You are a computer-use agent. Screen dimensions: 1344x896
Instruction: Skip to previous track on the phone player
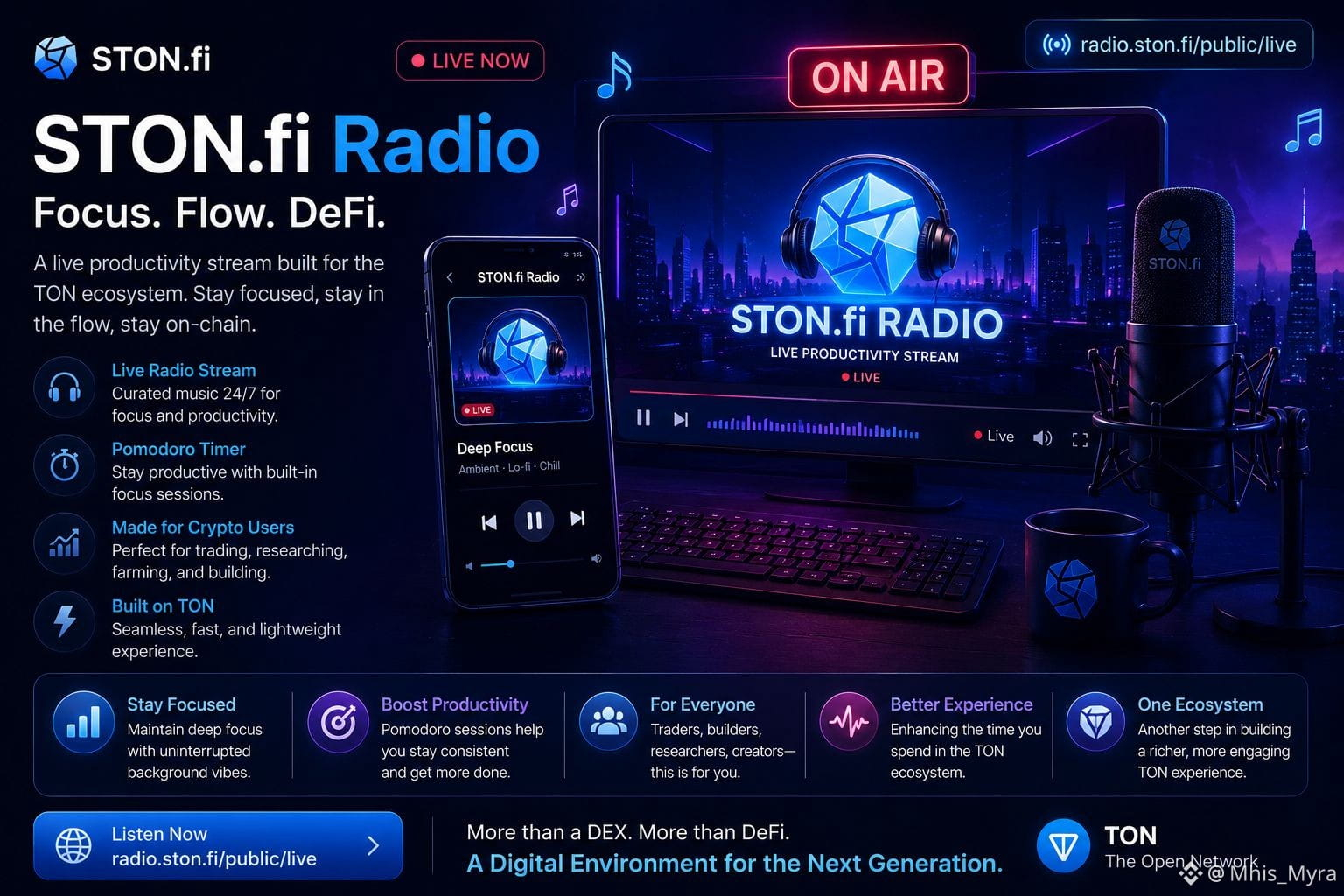click(x=489, y=522)
